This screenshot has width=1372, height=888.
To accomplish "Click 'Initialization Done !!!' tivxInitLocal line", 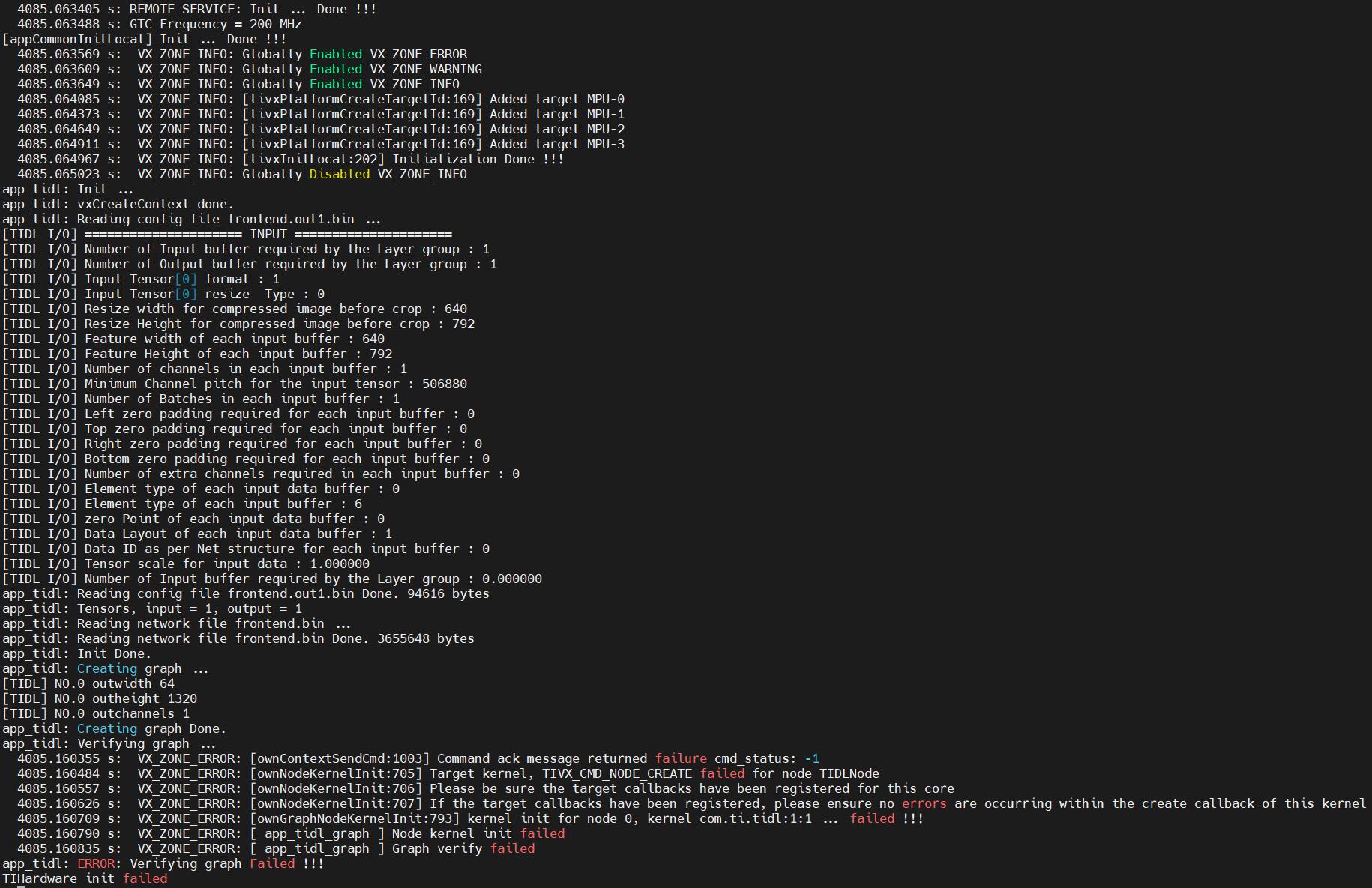I will (478, 159).
